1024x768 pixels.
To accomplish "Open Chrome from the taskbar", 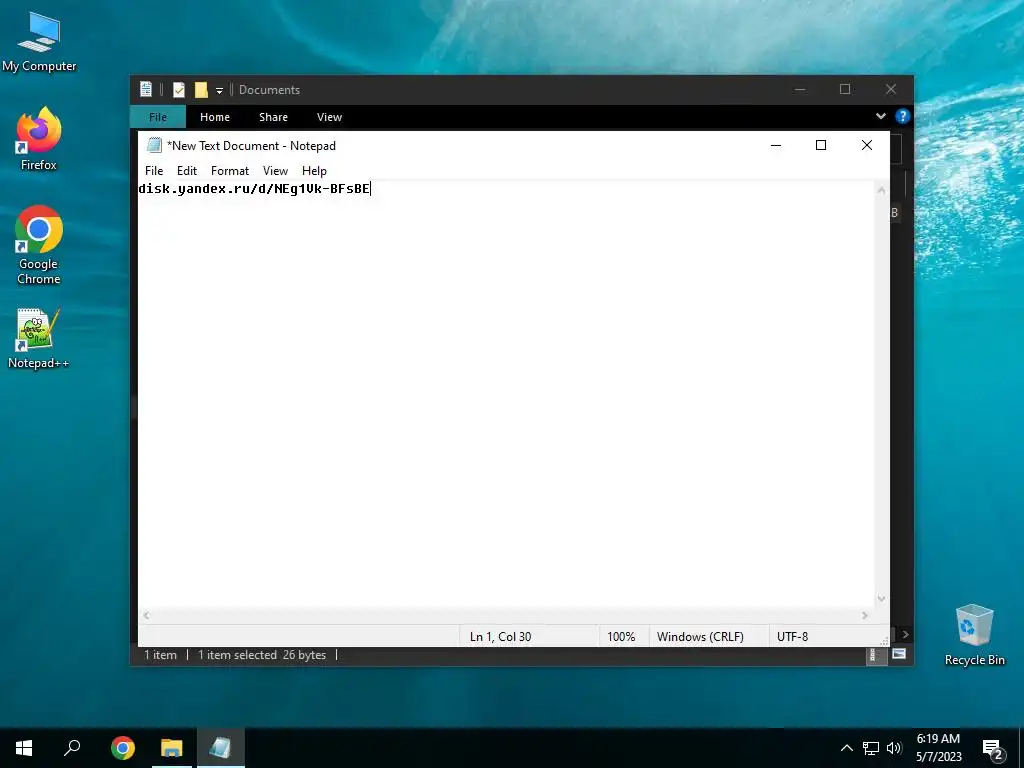I will 123,748.
